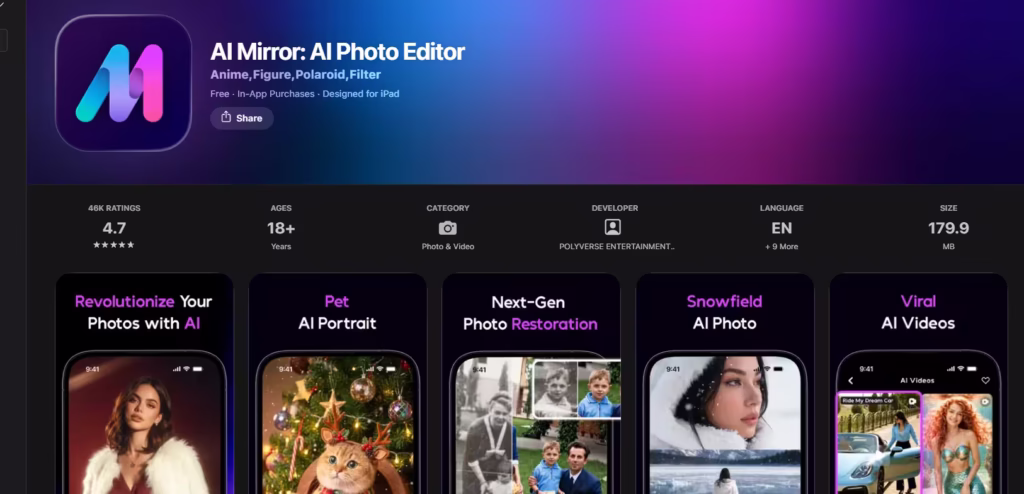Open the 'Viral AI Videos' screenshot
1024x494 pixels.
[x=918, y=384]
